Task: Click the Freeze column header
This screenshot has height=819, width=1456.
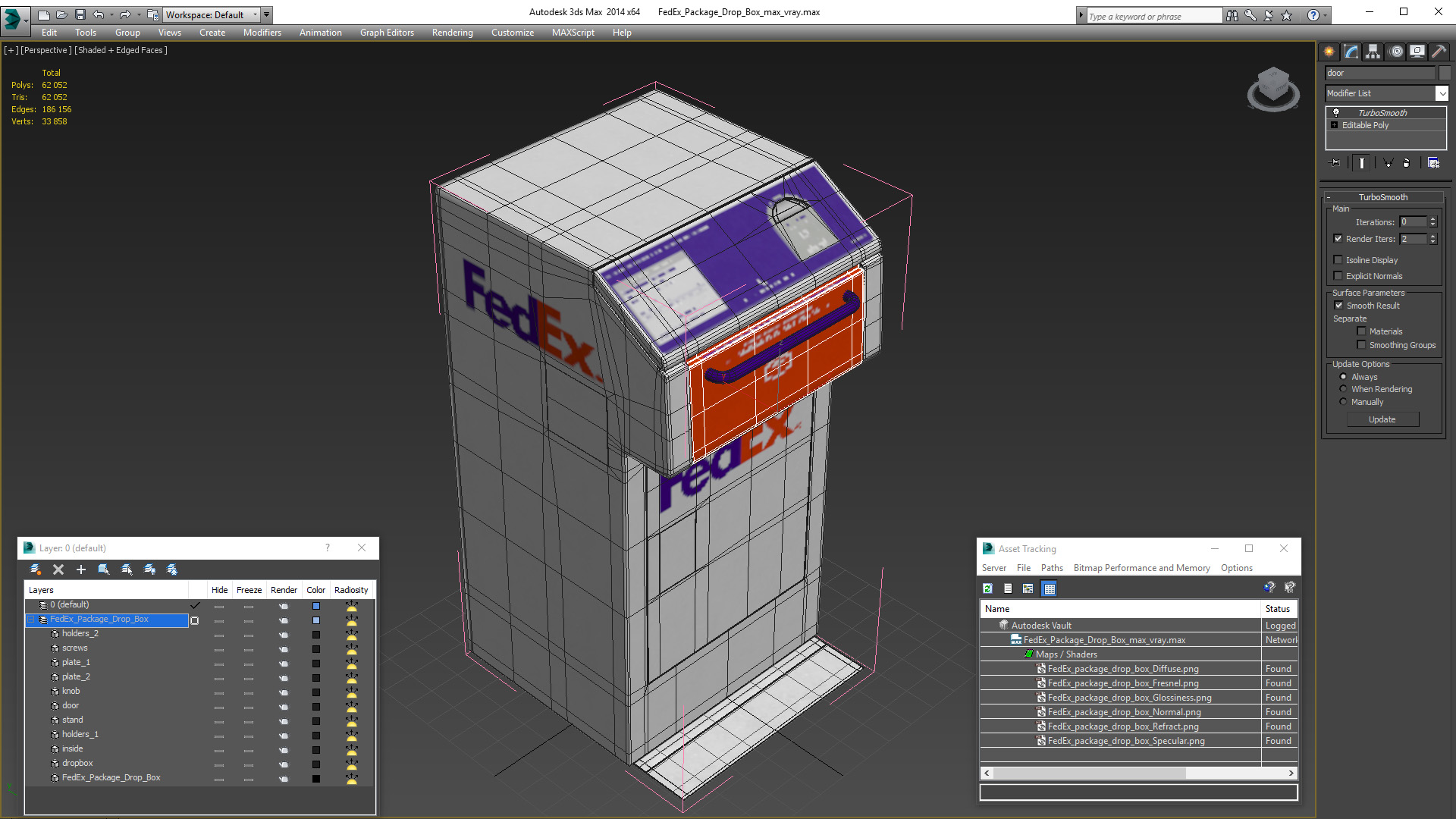Action: pos(249,590)
